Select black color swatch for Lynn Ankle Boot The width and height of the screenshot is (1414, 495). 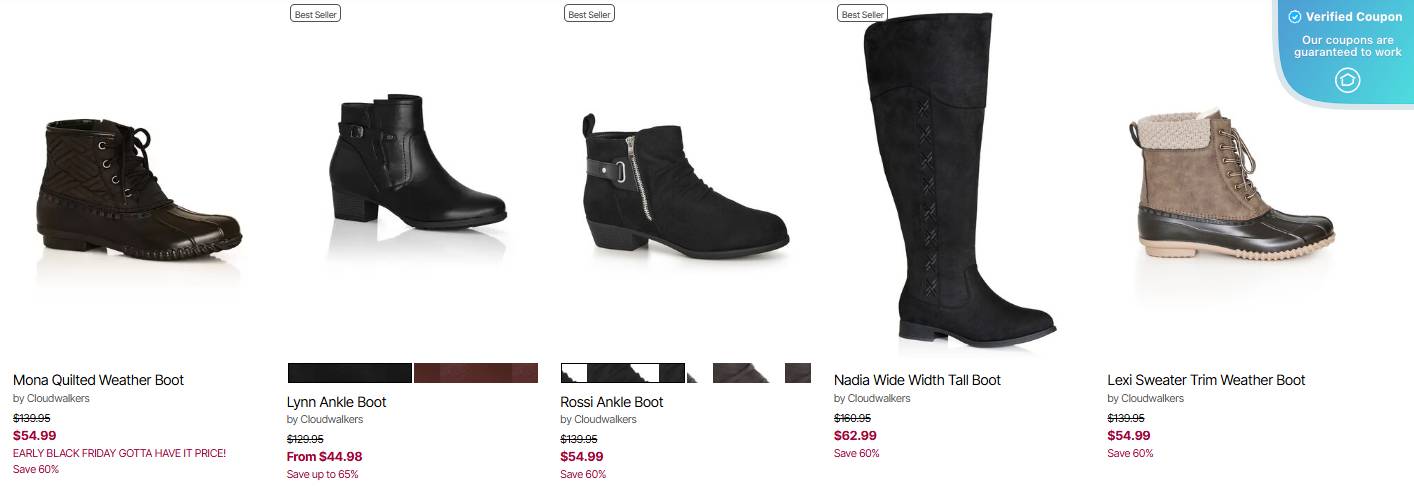350,373
